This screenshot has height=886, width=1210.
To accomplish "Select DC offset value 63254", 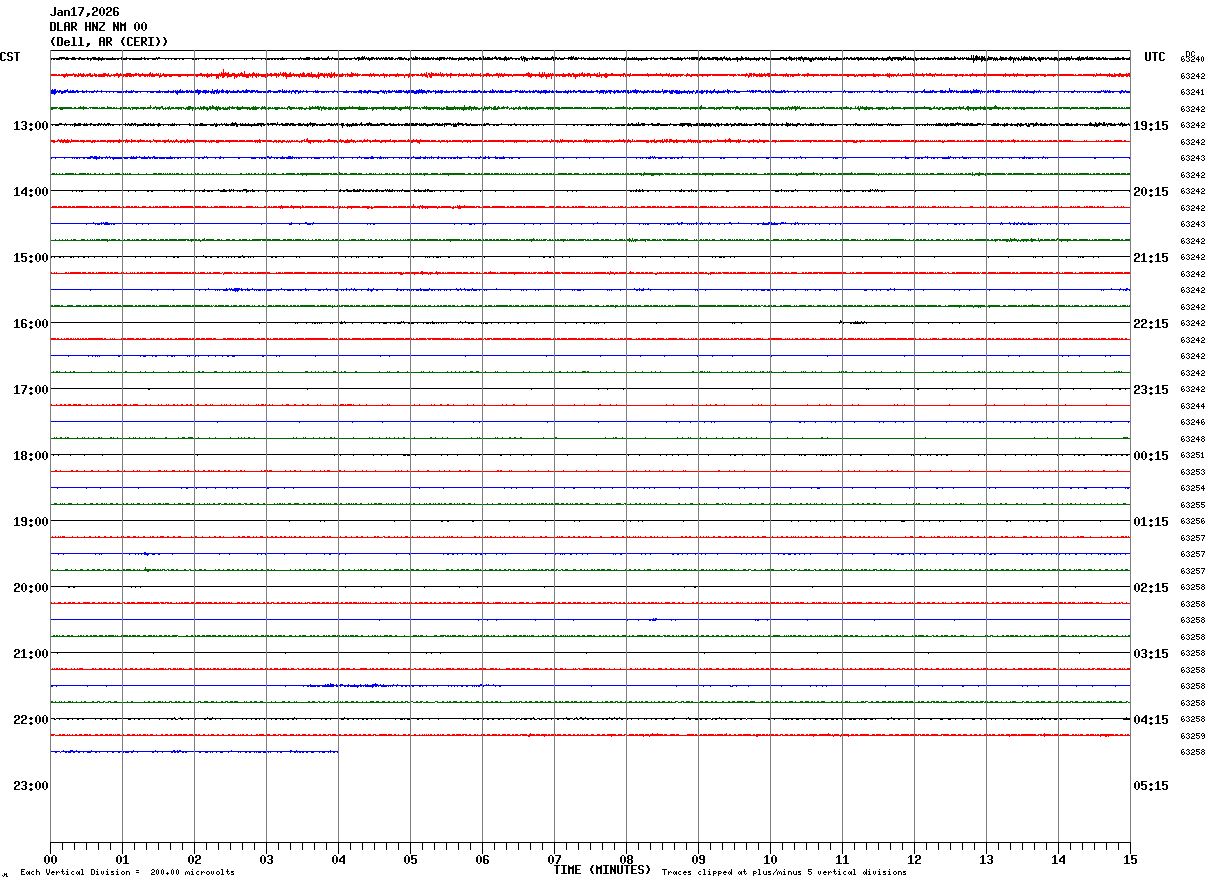I will coord(1192,489).
